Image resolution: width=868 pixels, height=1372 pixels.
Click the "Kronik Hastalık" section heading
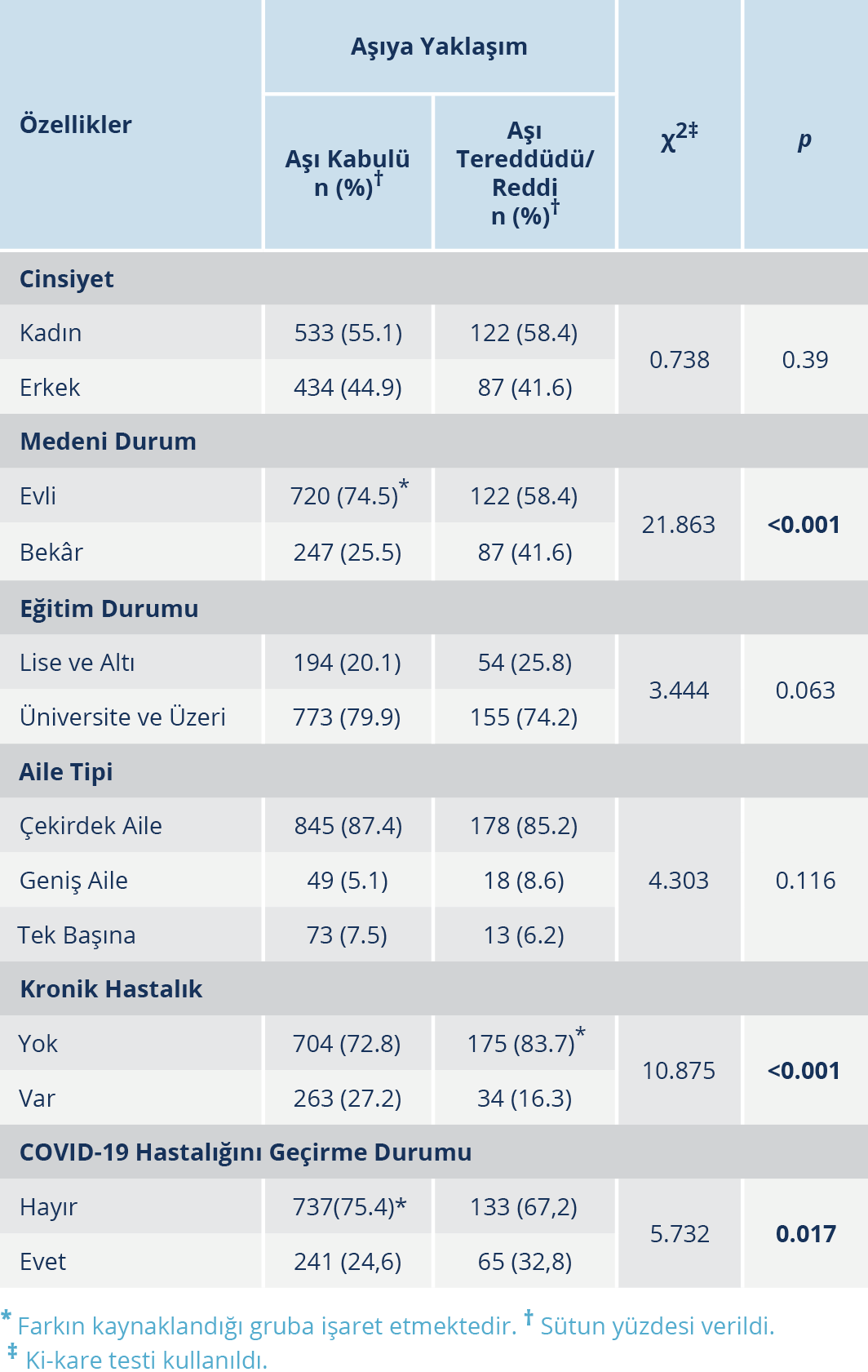tap(111, 989)
